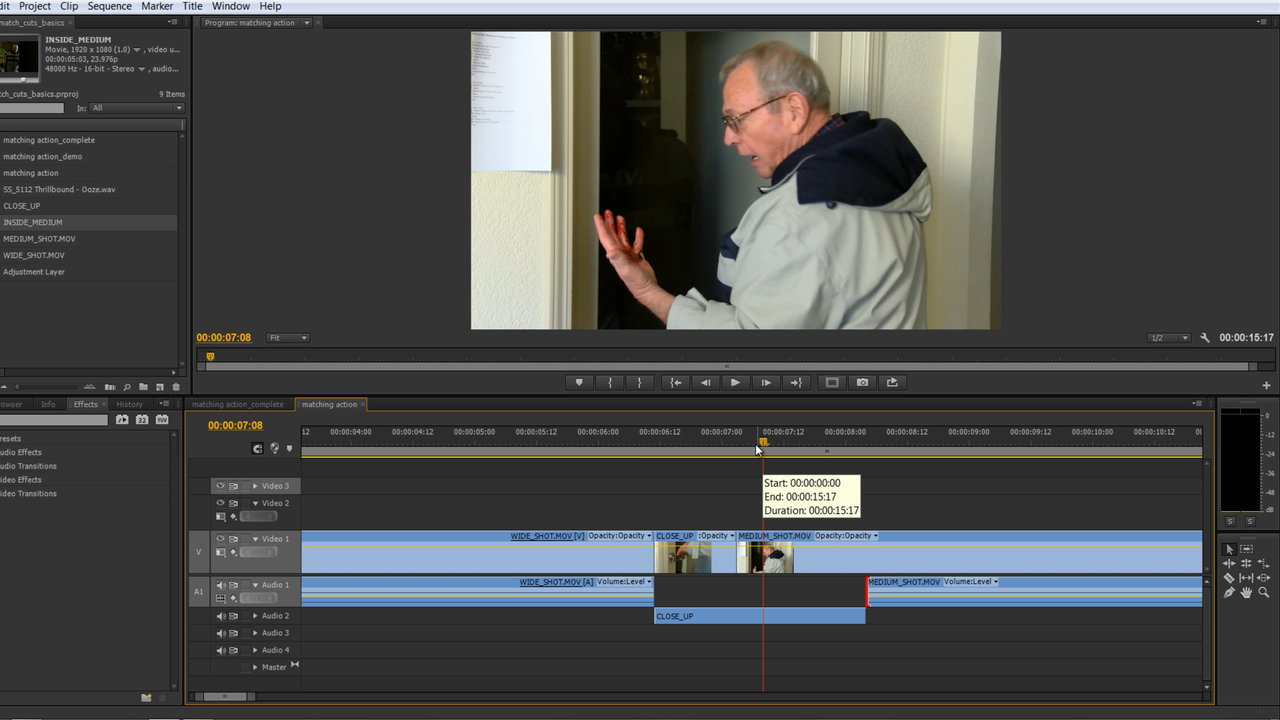The height and width of the screenshot is (720, 1280).
Task: Click the Add Marker icon under the program monitor
Action: click(579, 382)
